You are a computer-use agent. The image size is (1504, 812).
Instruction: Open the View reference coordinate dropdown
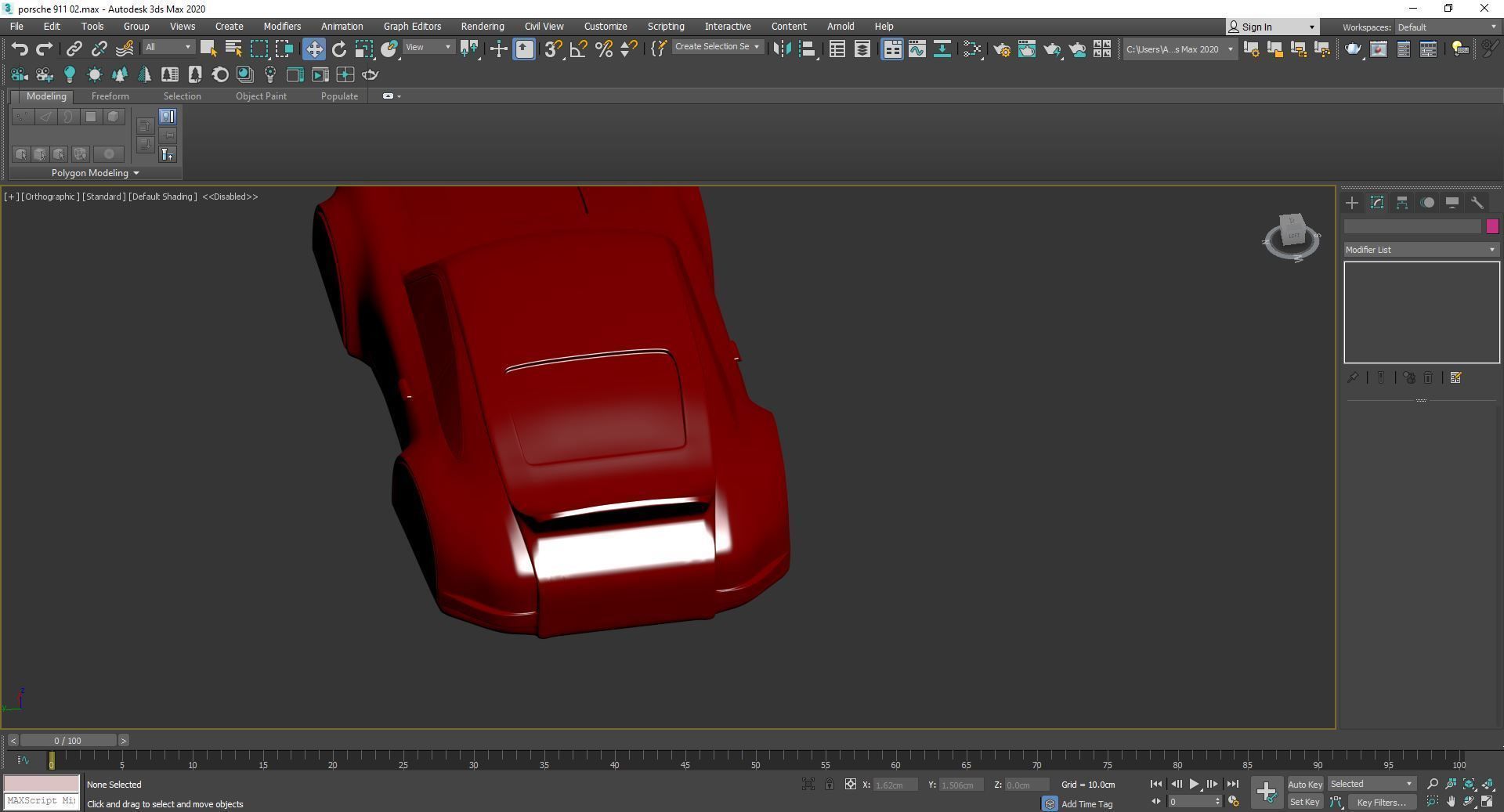click(428, 47)
